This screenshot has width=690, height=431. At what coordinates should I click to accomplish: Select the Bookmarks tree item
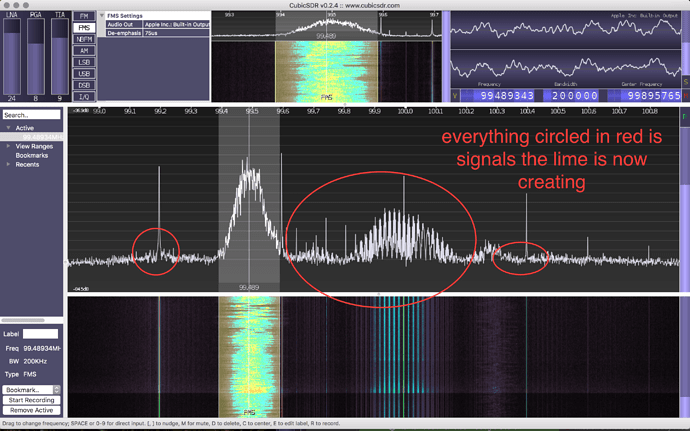point(32,155)
